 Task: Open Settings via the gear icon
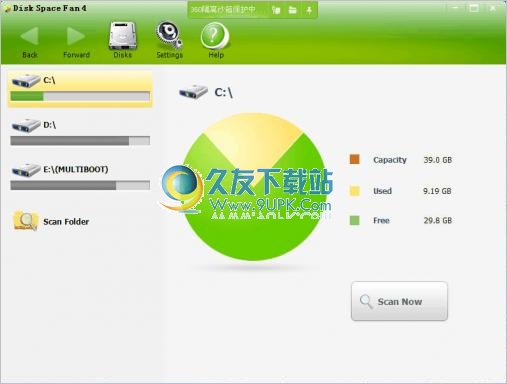point(169,40)
